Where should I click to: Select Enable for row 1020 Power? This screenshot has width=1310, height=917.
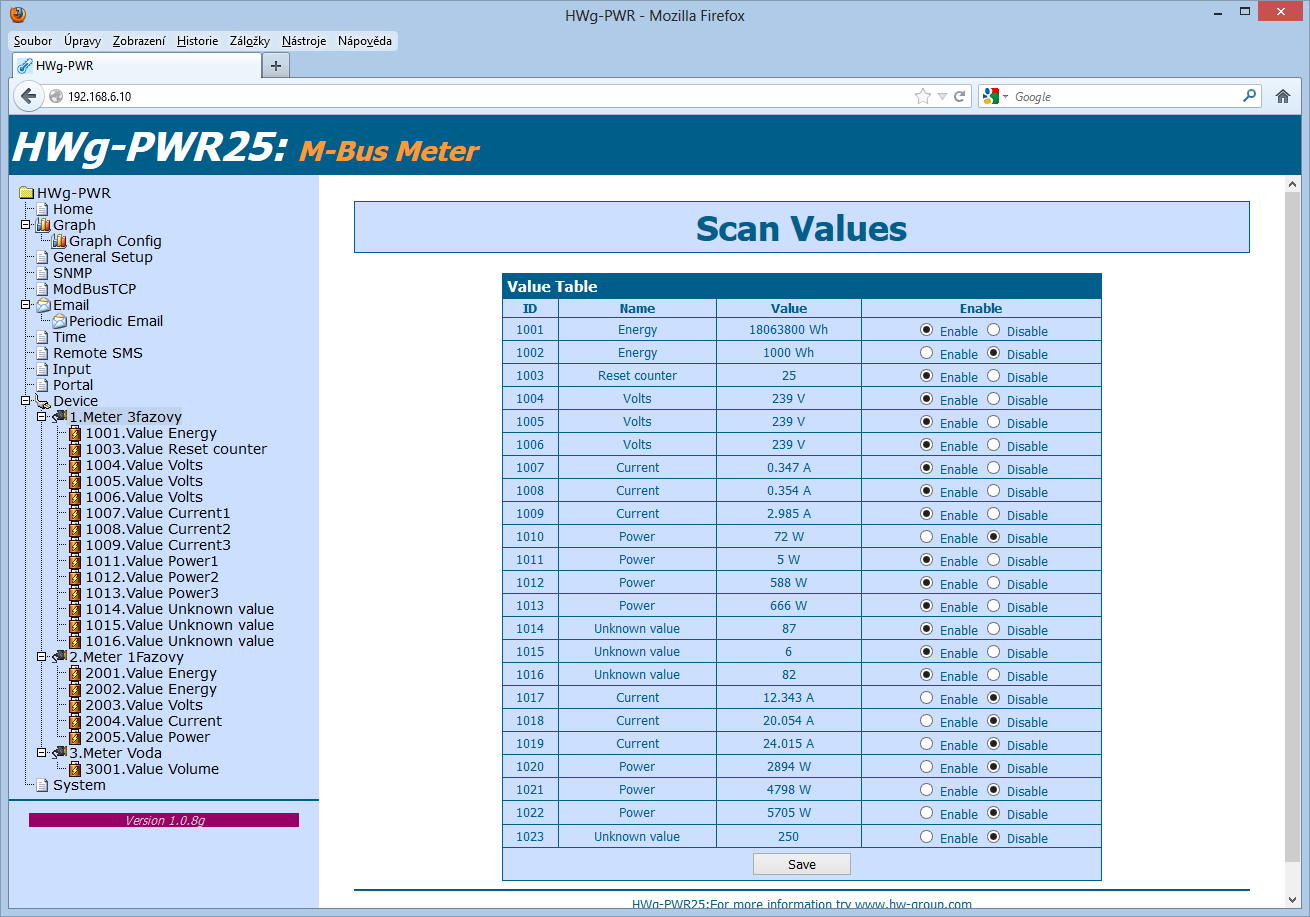(926, 766)
